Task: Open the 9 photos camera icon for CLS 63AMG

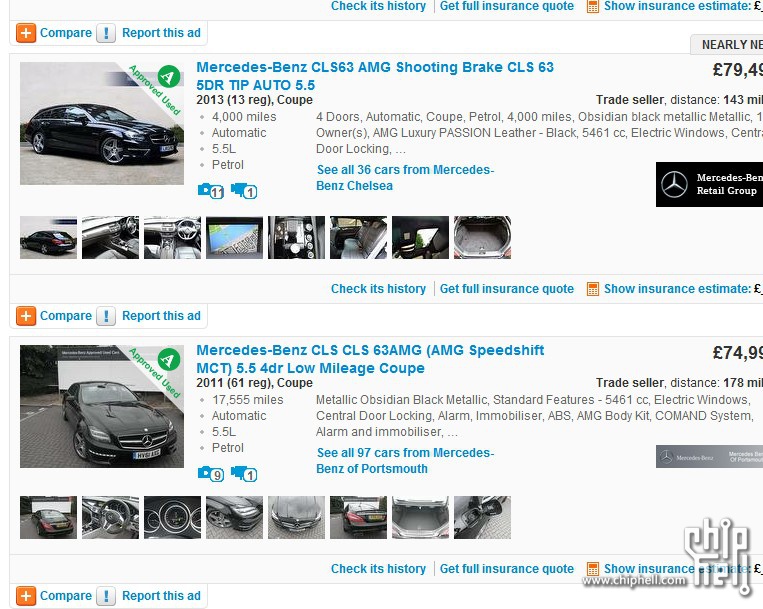Action: point(211,474)
